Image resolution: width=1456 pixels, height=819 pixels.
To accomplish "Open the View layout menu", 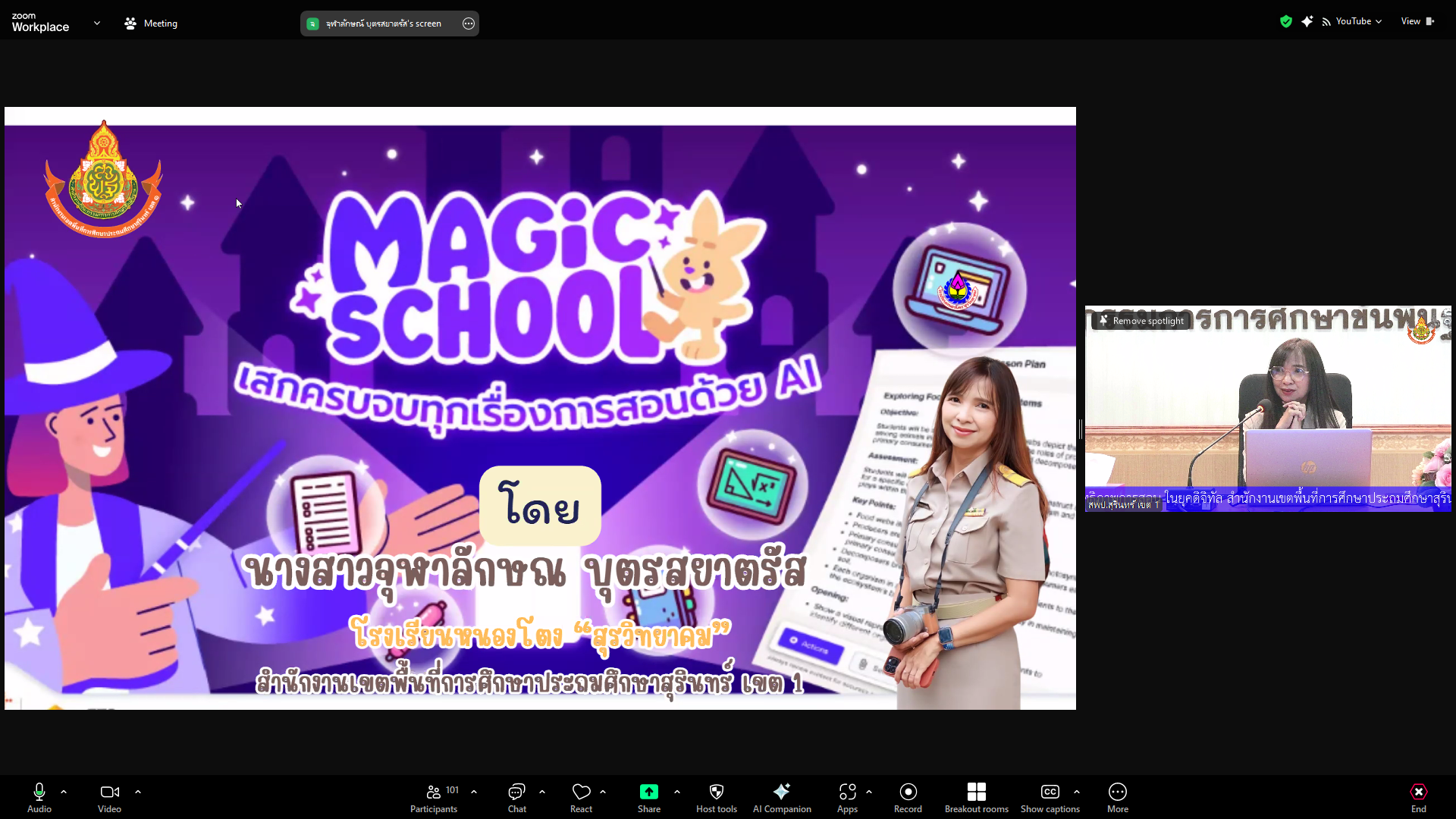I will coord(1417,21).
